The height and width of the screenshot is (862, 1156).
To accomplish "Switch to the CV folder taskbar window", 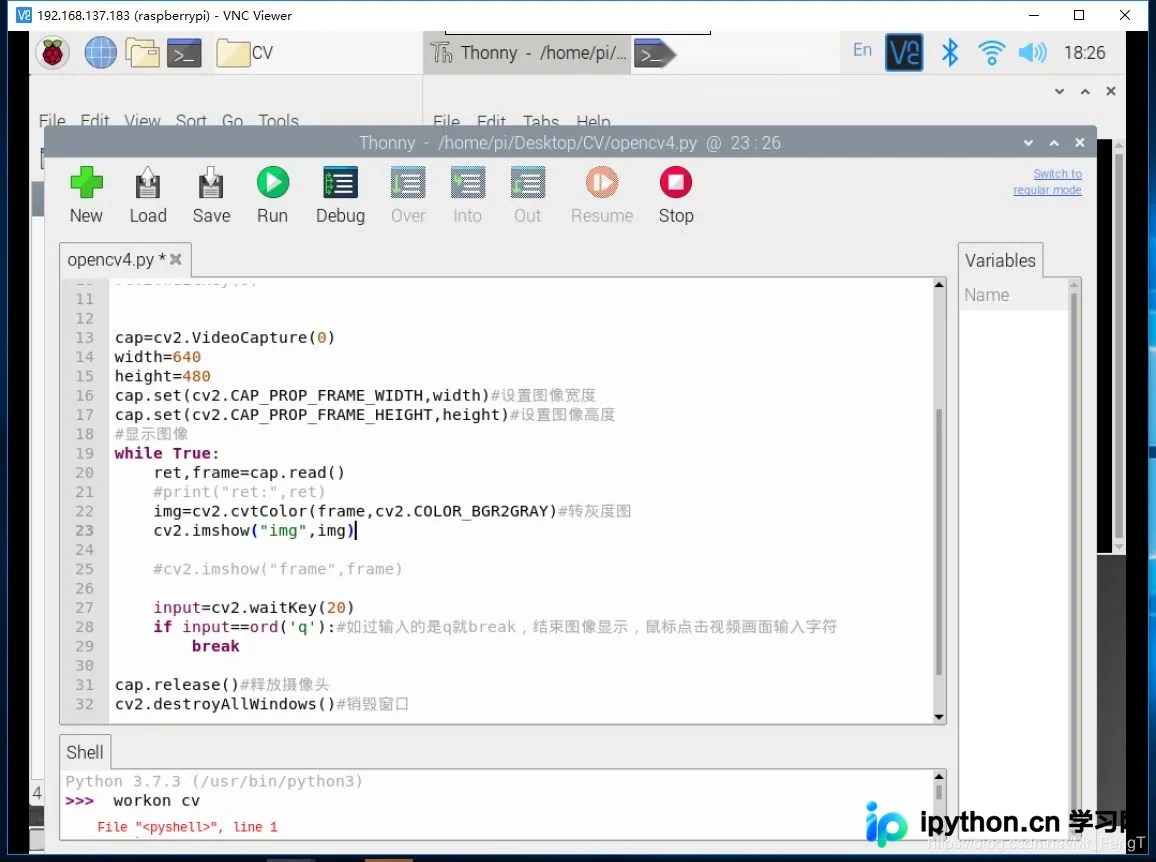I will 246,53.
